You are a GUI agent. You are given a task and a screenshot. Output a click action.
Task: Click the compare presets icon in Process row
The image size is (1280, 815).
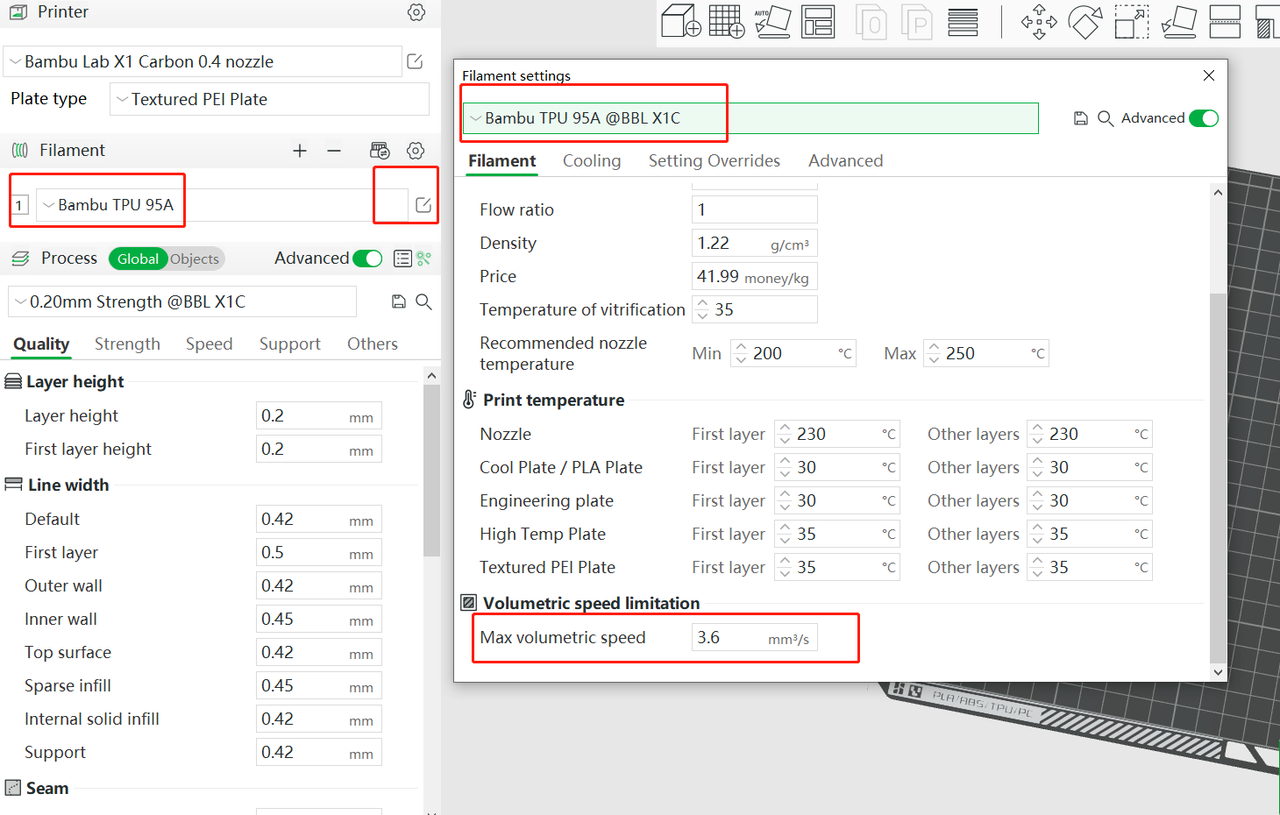coord(424,258)
